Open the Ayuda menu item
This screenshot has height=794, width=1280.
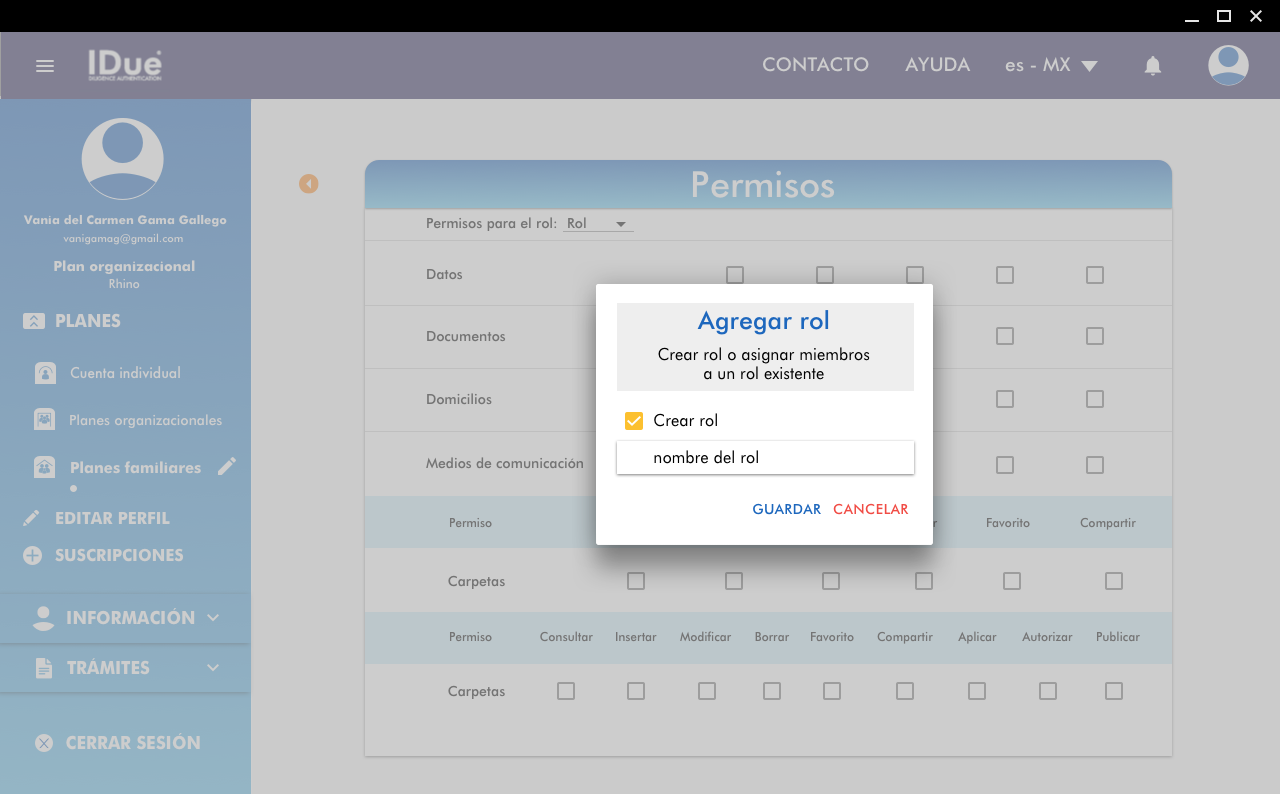[937, 65]
